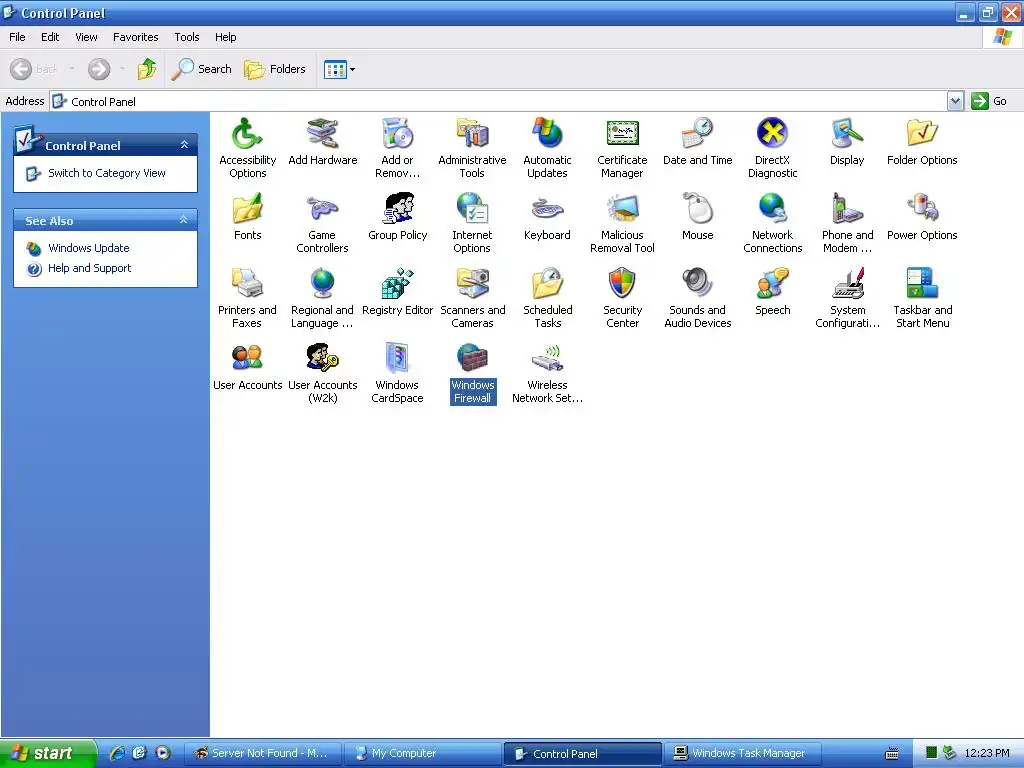Viewport: 1024px width, 768px height.
Task: Toggle the Folders pane button
Action: point(275,69)
